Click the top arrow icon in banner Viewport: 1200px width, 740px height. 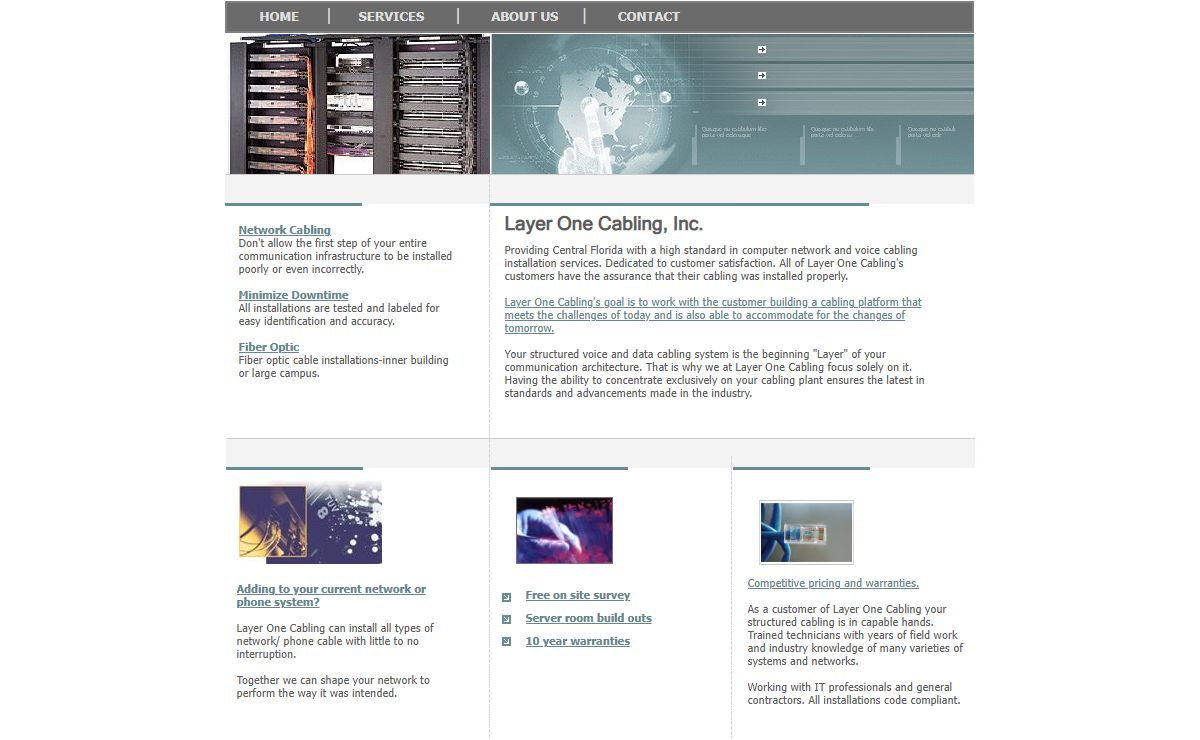click(x=762, y=49)
